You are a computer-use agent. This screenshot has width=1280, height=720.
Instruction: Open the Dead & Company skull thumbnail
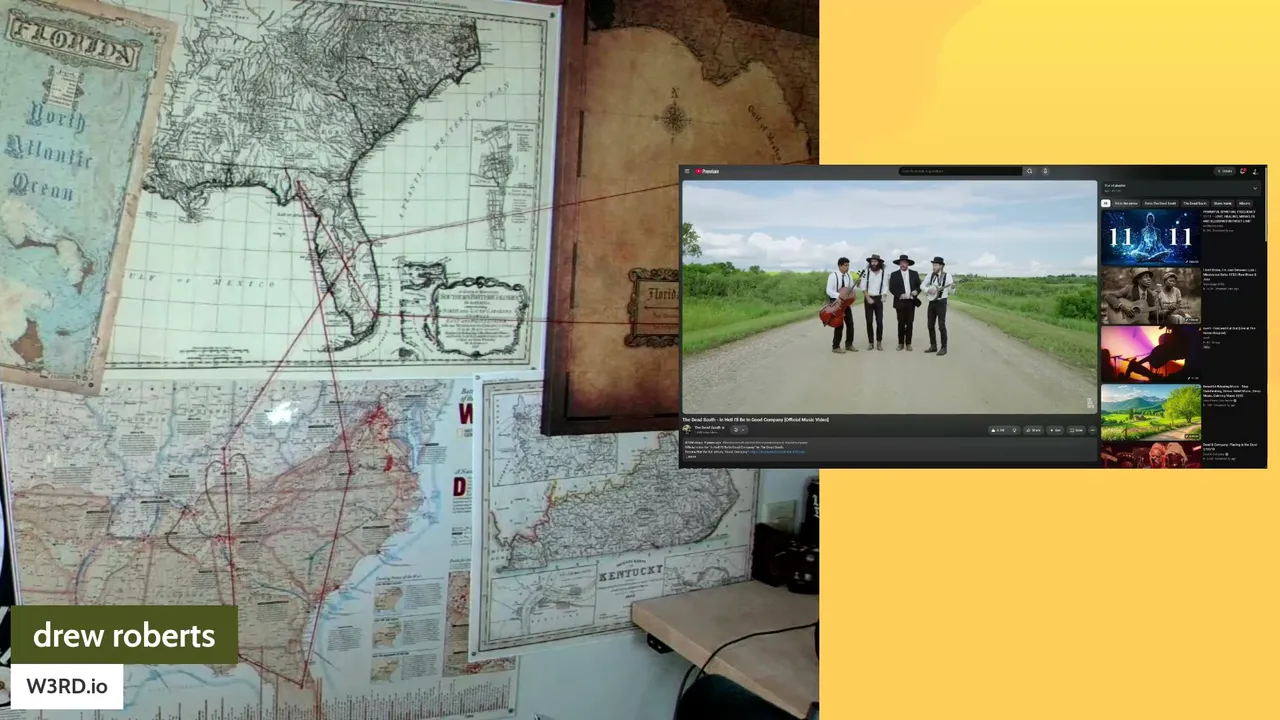pos(1150,455)
